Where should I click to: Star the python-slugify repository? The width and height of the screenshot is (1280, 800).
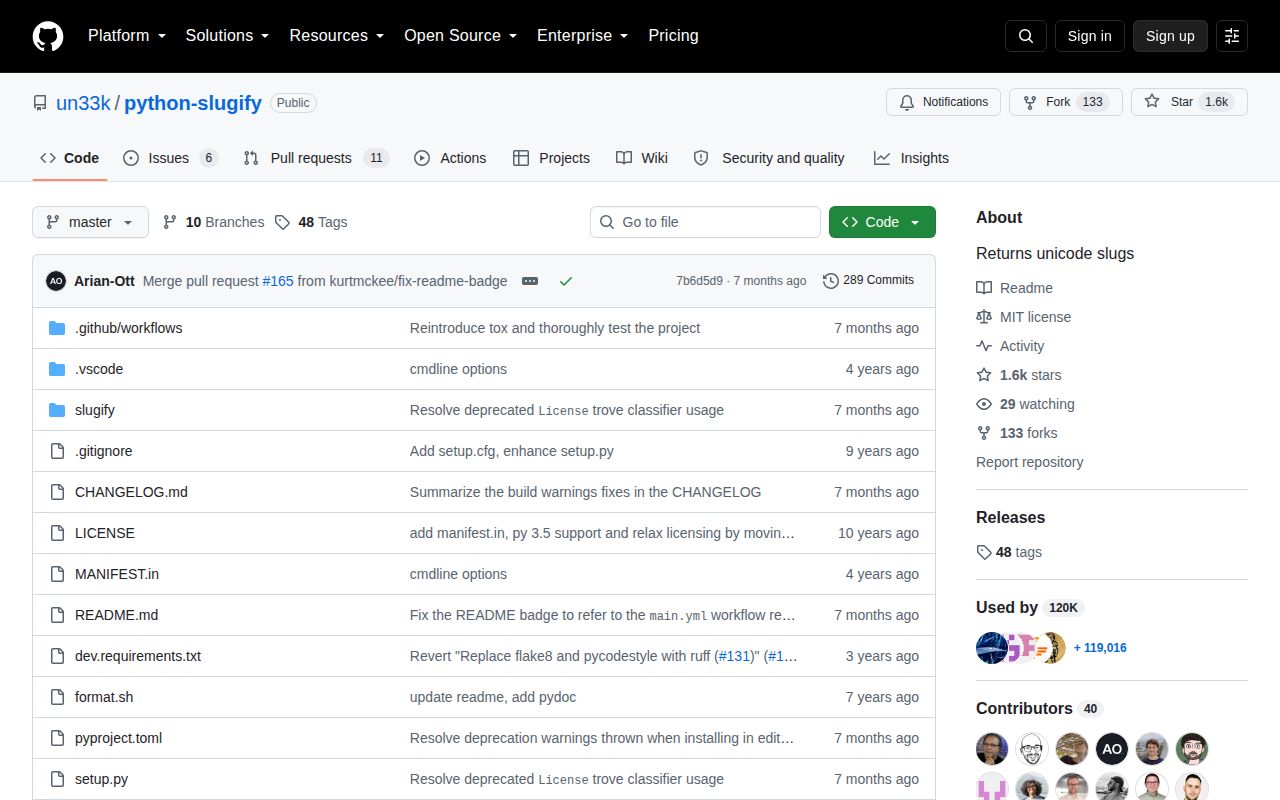(x=1189, y=102)
